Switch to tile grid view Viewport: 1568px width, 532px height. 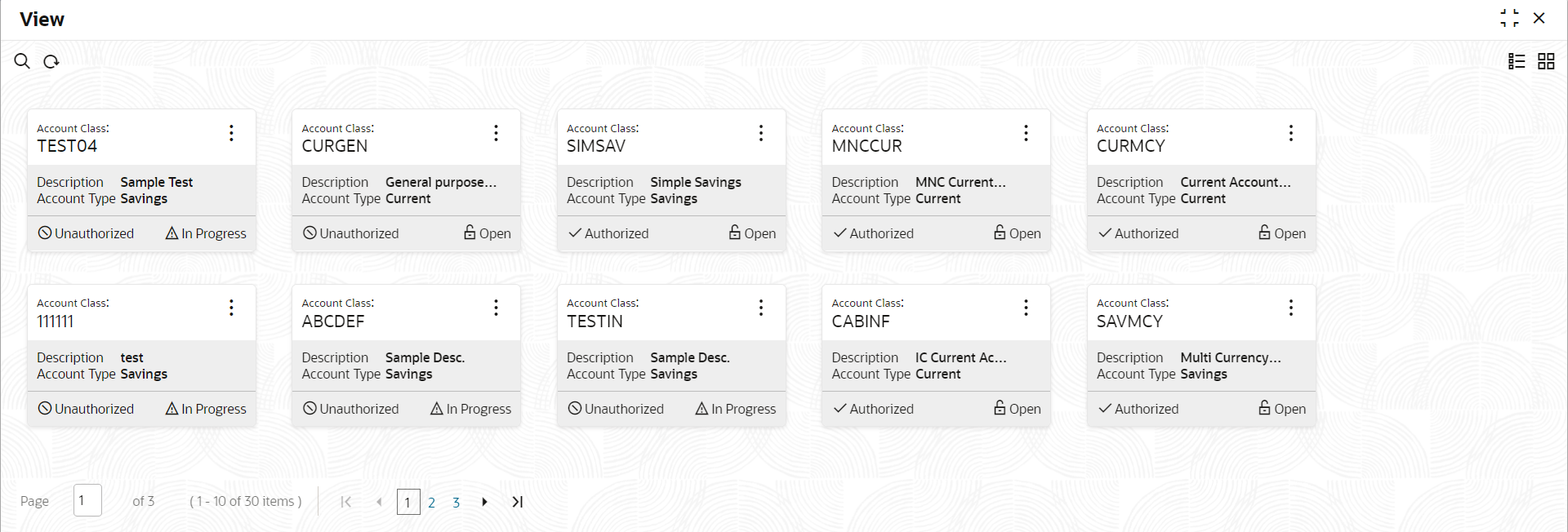pyautogui.click(x=1546, y=61)
